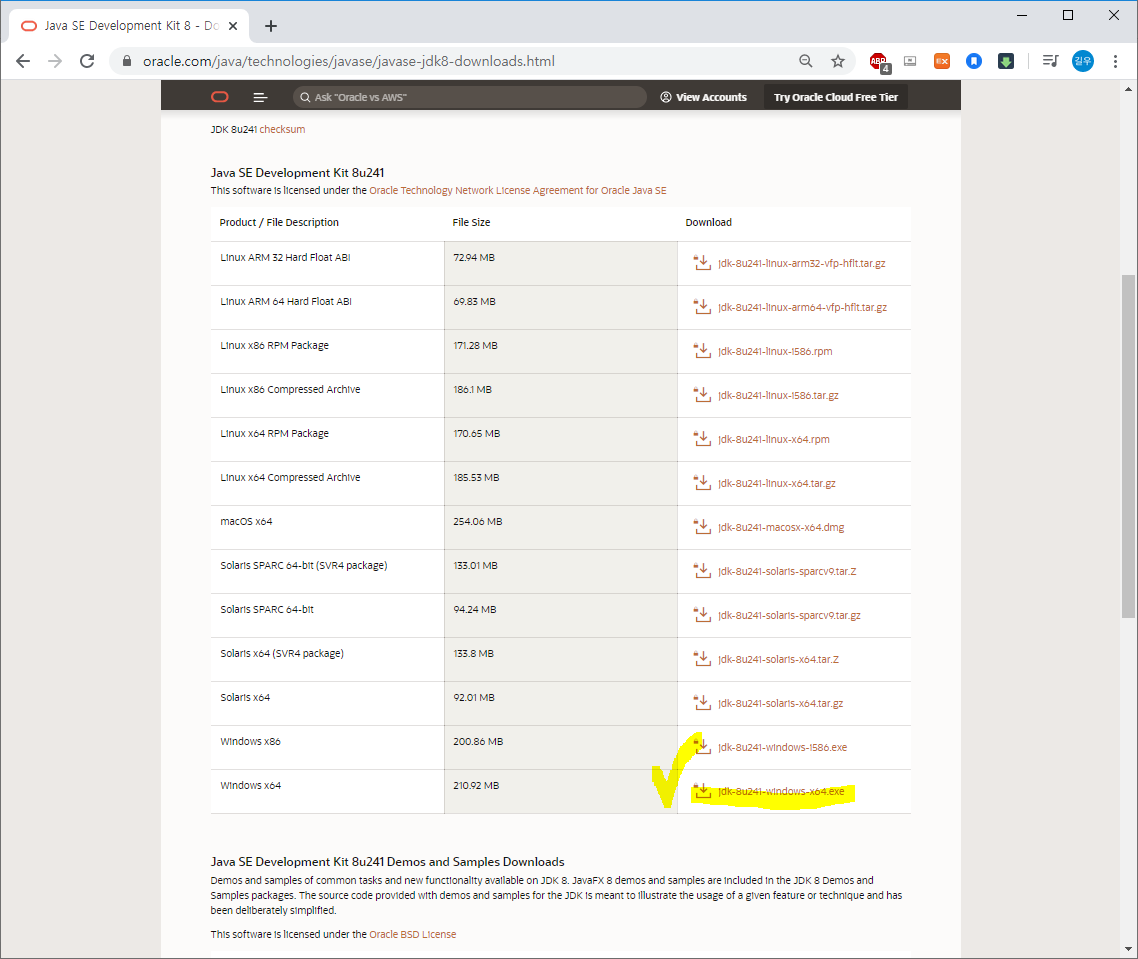Viewport: 1138px width, 959px height.
Task: Click the scrollbar up arrow
Action: tap(1128, 89)
